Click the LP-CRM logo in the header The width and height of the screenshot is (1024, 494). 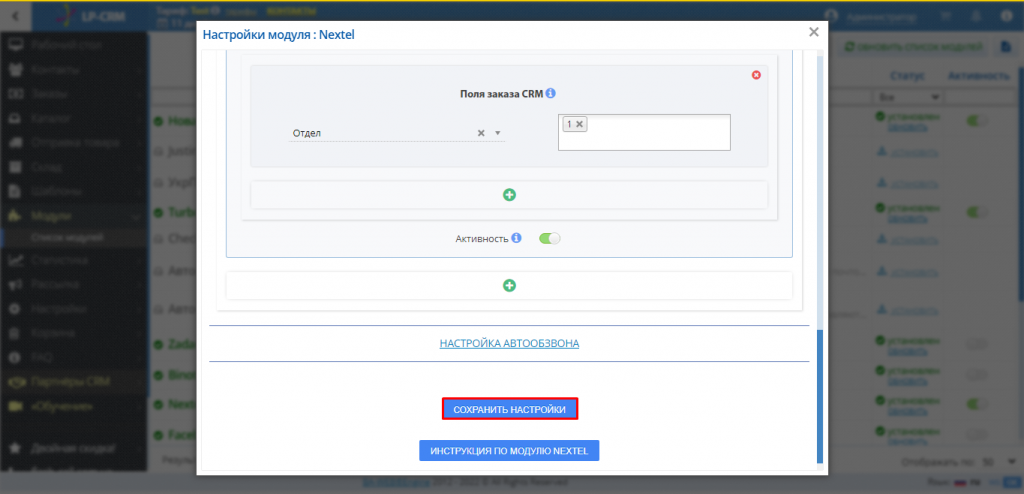click(91, 16)
